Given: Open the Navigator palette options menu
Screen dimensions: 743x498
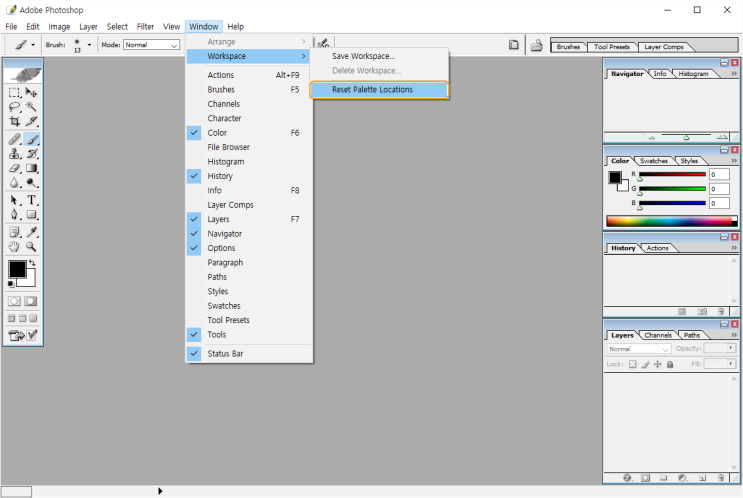Looking at the screenshot, I should click(x=734, y=73).
